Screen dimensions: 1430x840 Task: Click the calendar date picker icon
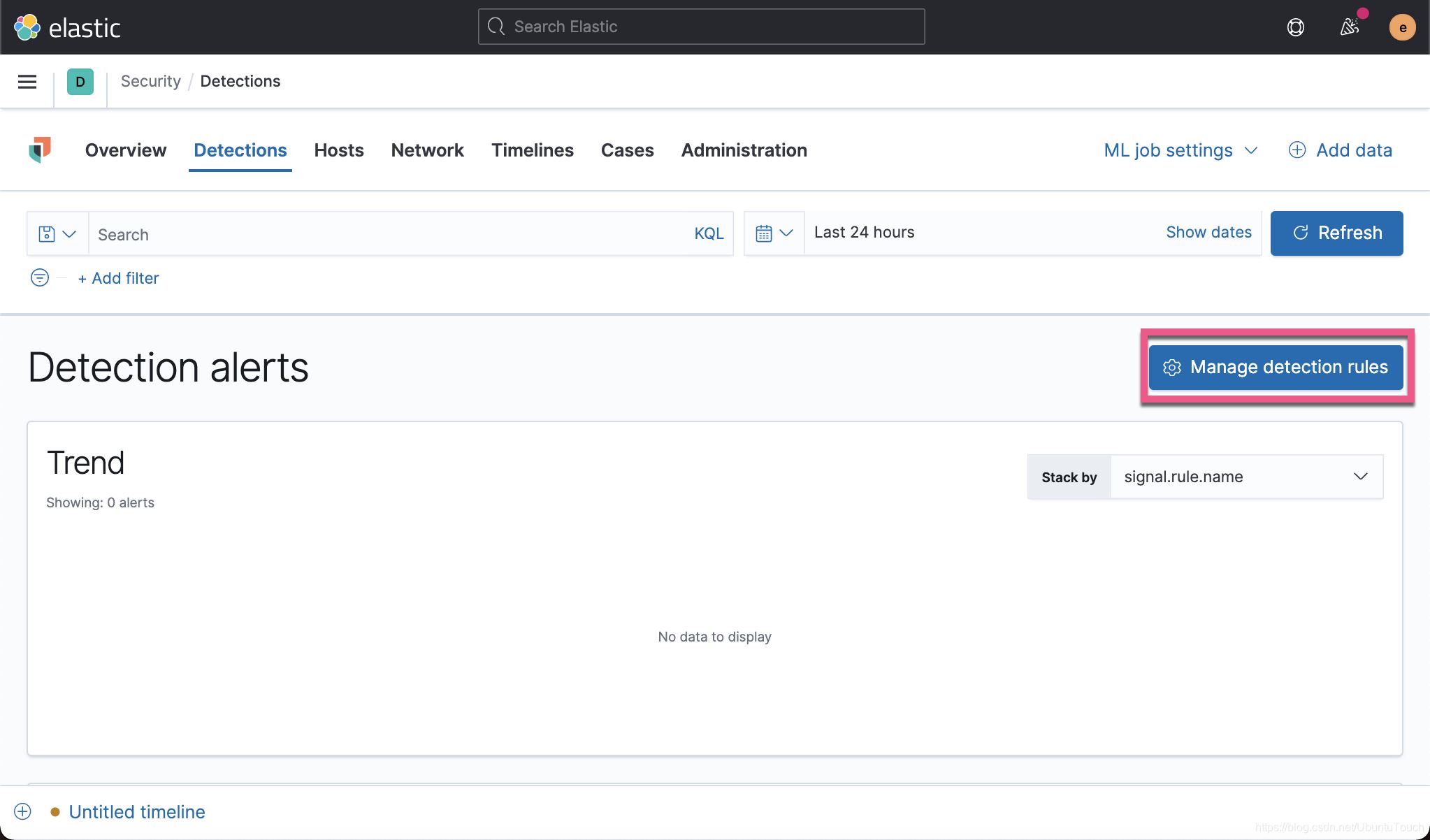(763, 233)
